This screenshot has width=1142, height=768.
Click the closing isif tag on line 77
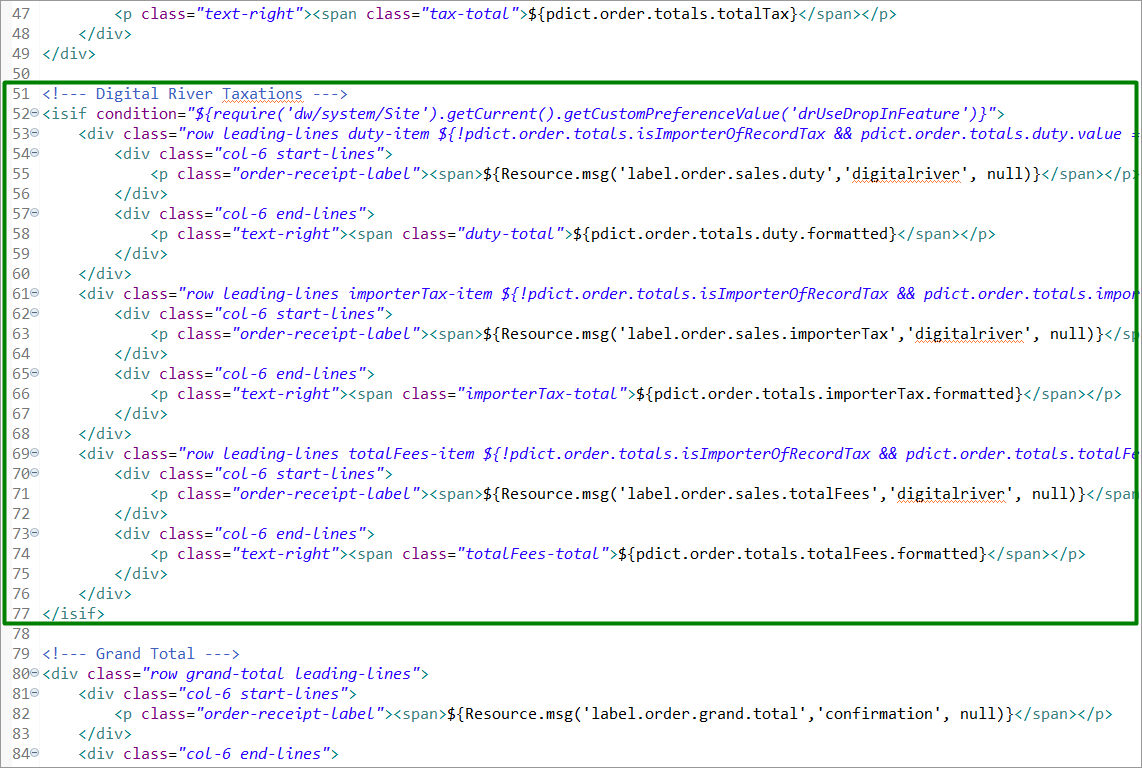click(74, 614)
